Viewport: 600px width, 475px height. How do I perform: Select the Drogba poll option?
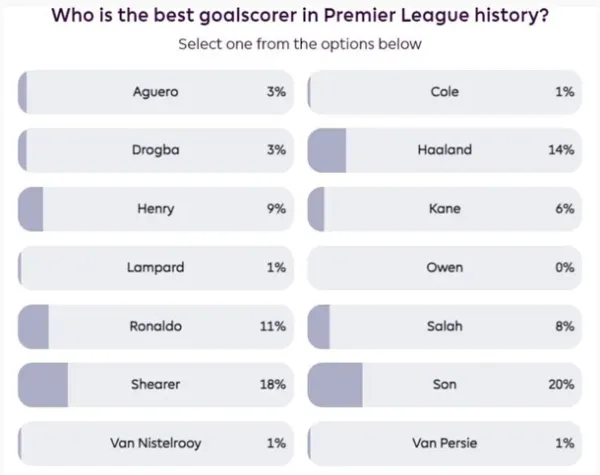coord(154,150)
